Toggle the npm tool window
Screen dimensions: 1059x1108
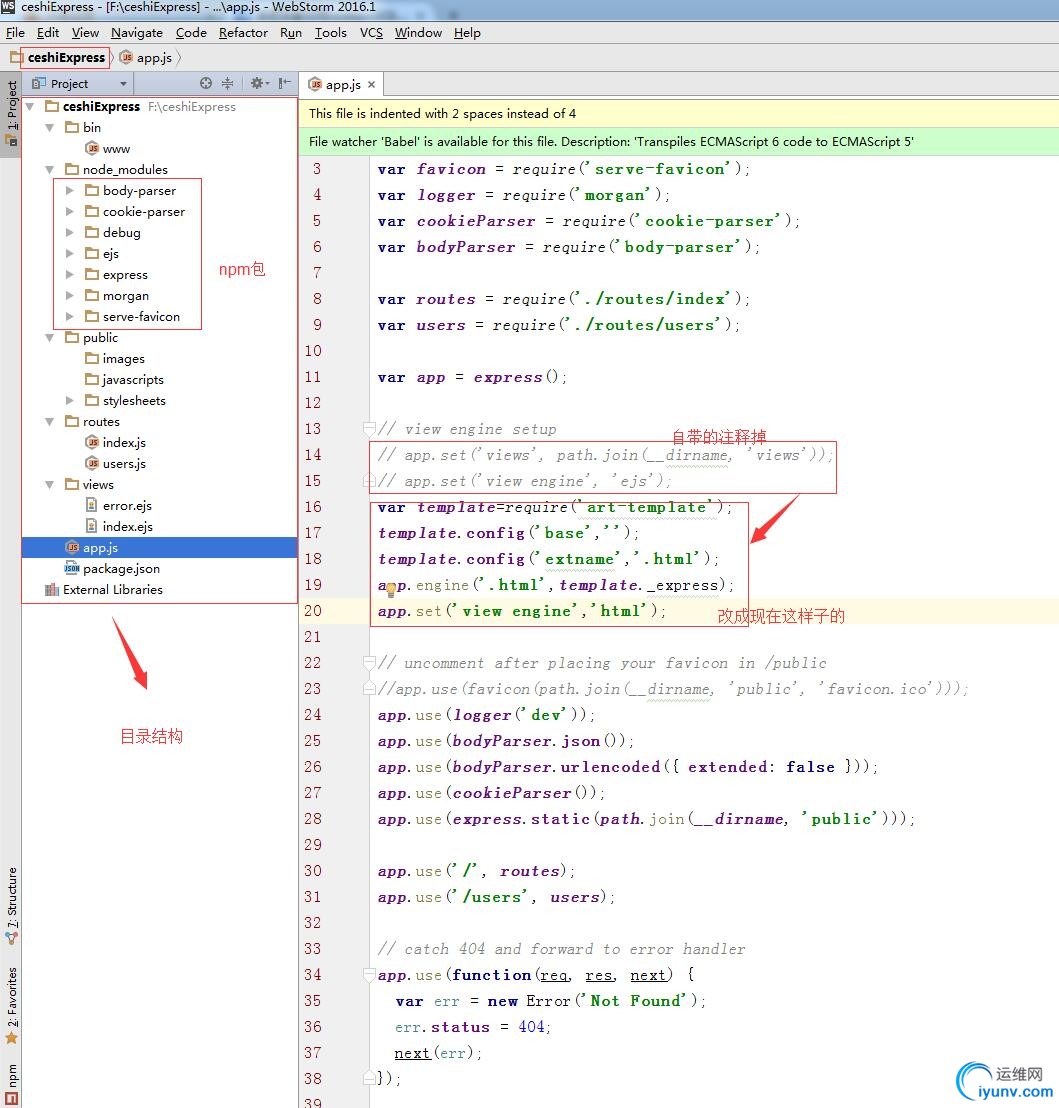click(x=11, y=1084)
